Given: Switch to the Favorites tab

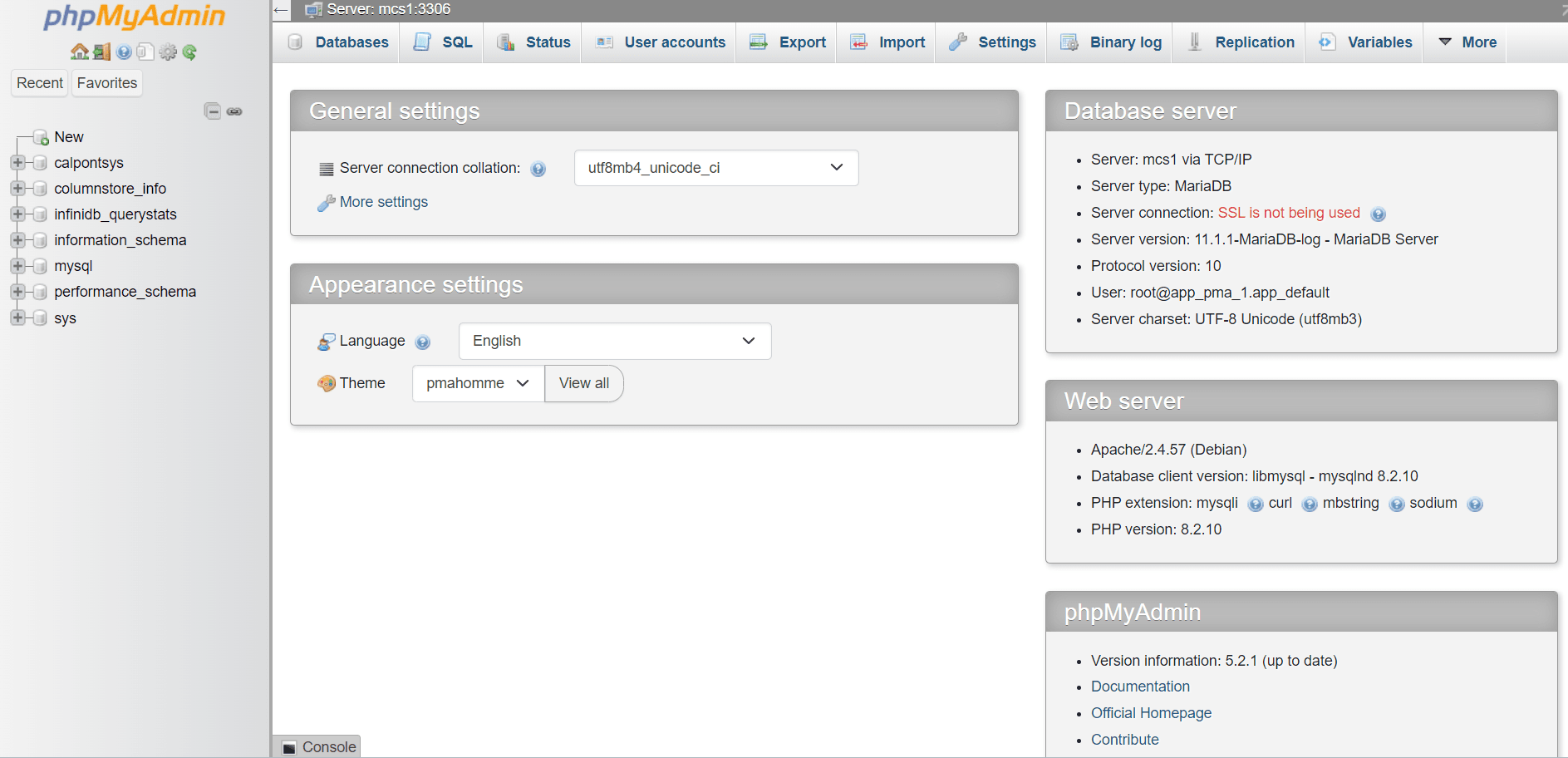Looking at the screenshot, I should pyautogui.click(x=106, y=82).
